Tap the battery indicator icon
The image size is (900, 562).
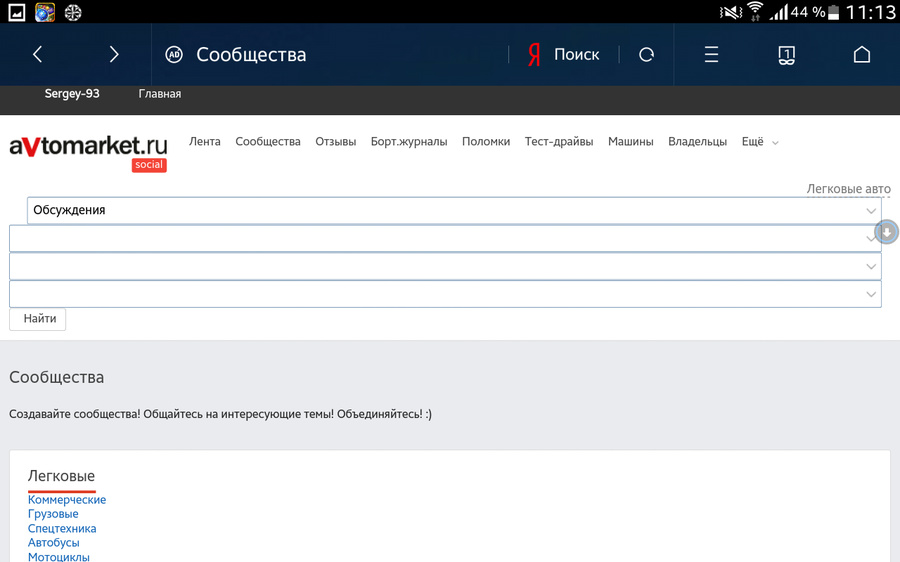point(834,12)
